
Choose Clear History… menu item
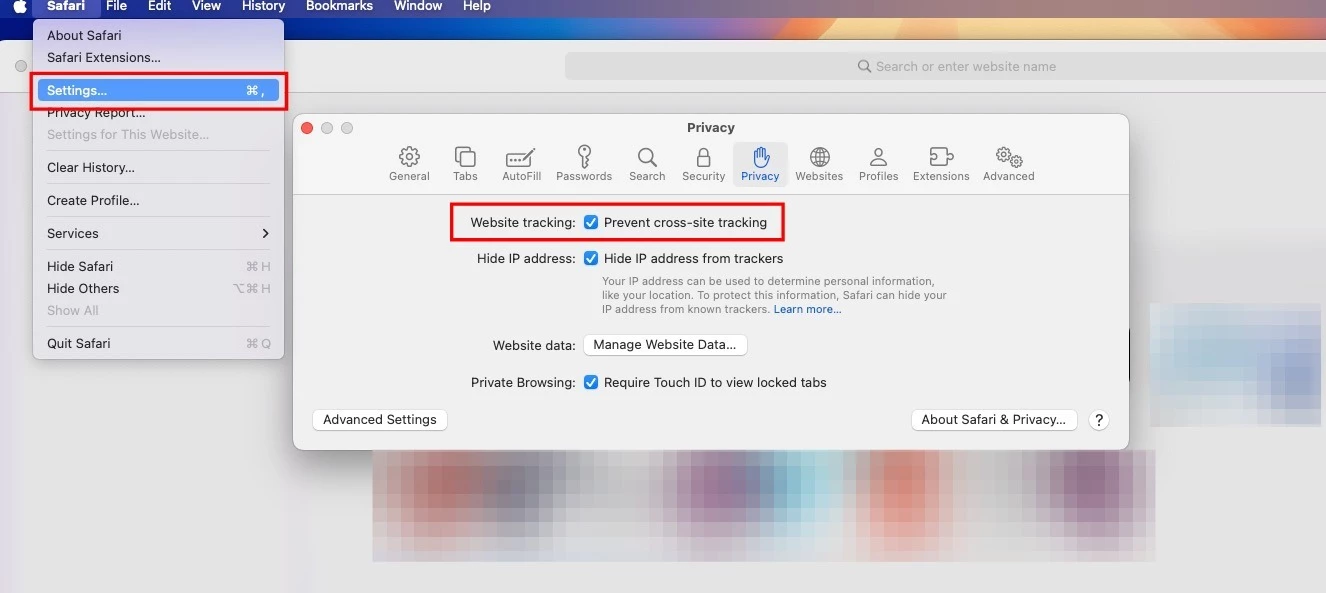click(x=159, y=168)
